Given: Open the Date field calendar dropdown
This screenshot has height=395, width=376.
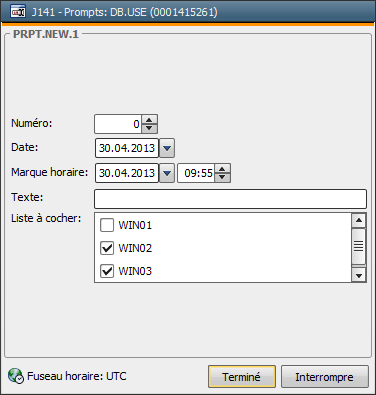Looking at the screenshot, I should (167, 148).
